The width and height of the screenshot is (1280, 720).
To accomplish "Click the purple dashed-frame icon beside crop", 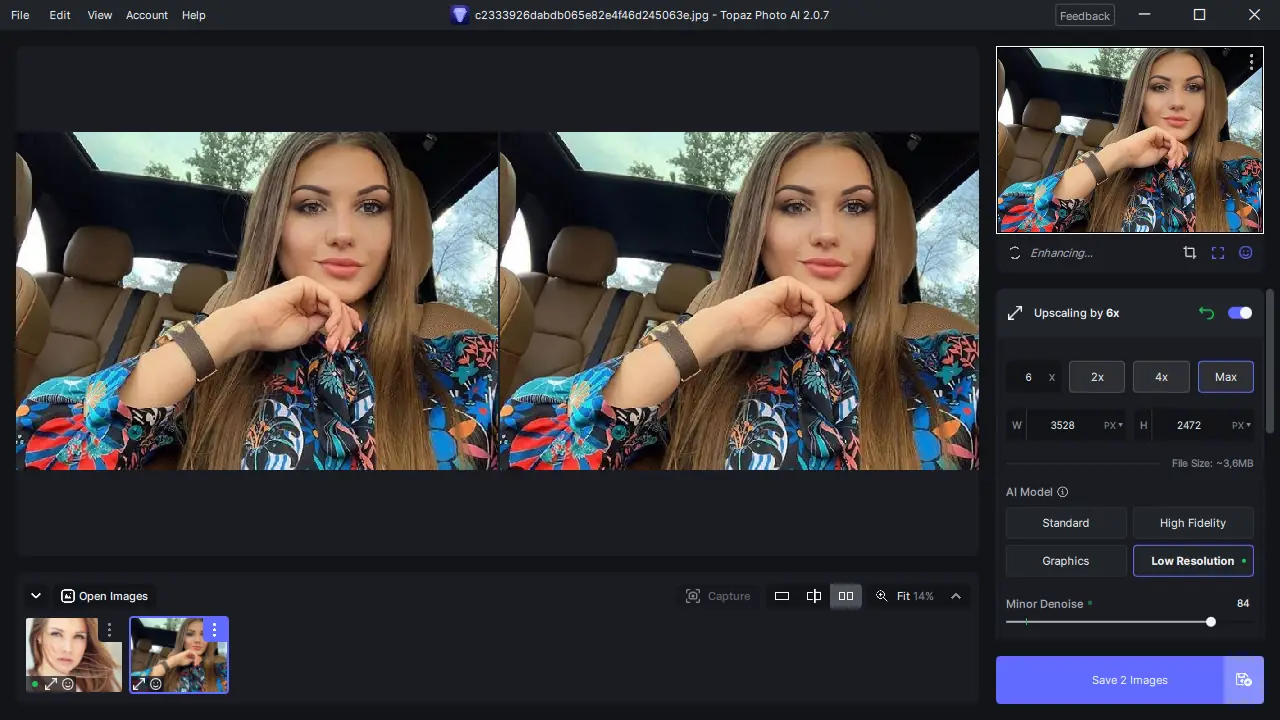I will (1218, 253).
